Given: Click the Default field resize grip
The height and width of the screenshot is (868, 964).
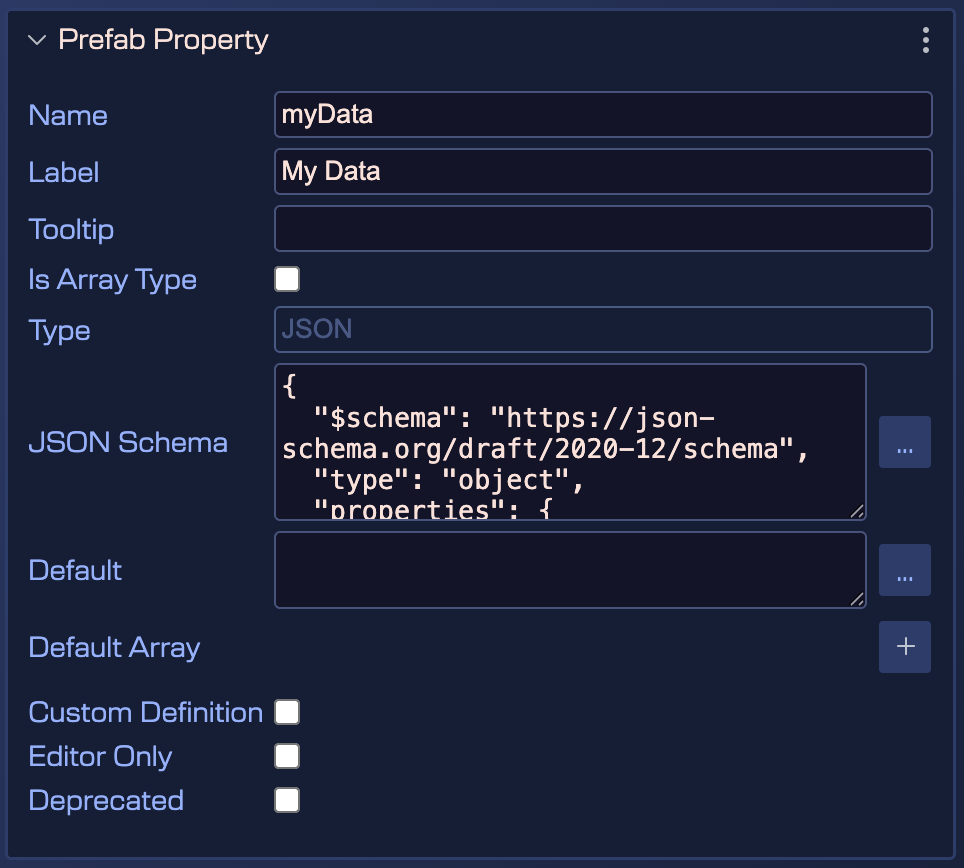Looking at the screenshot, I should click(858, 598).
